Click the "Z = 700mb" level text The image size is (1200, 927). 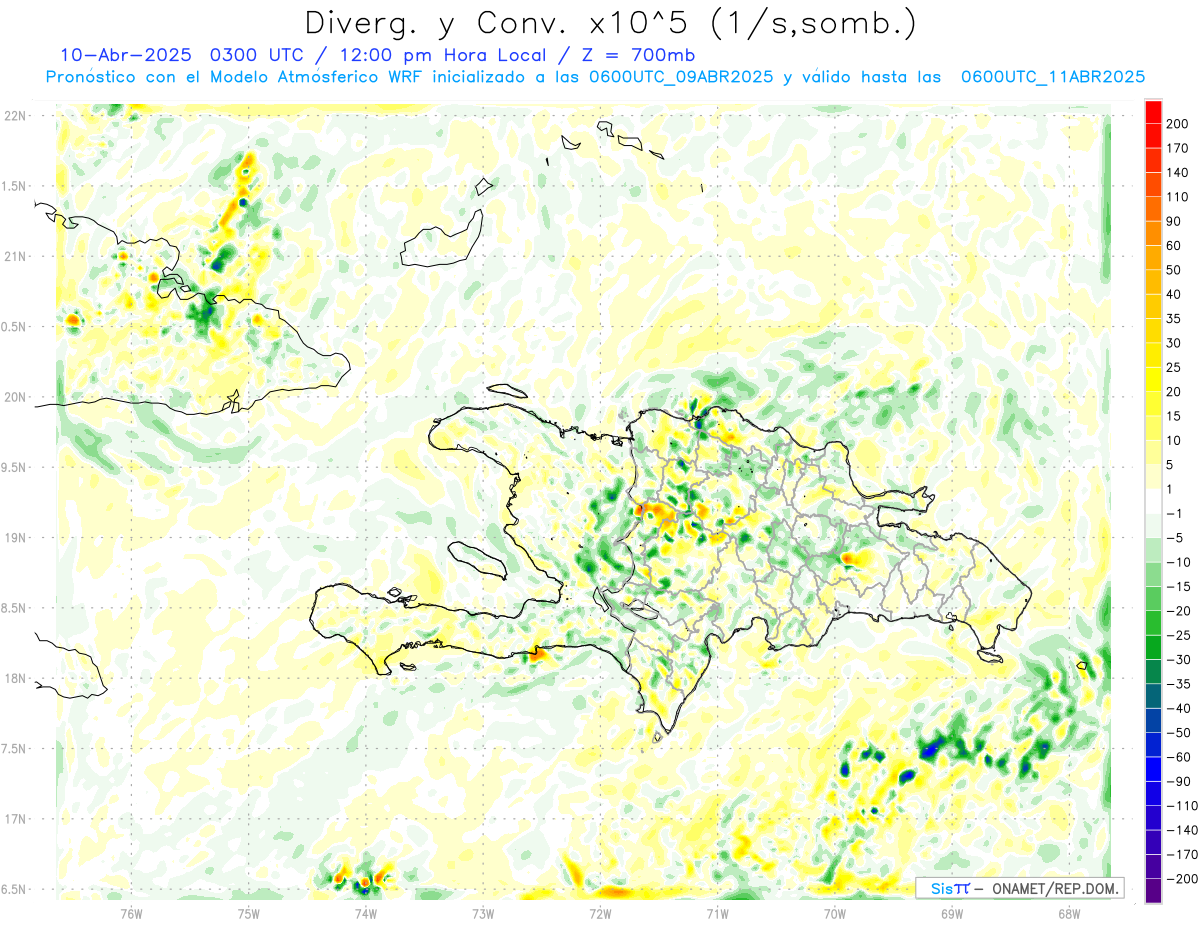640,55
